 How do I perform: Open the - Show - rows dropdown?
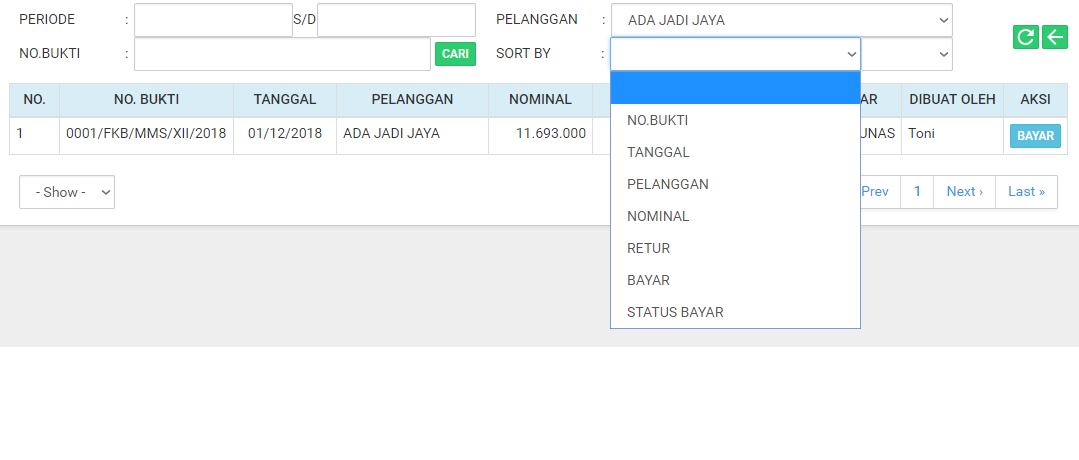67,192
